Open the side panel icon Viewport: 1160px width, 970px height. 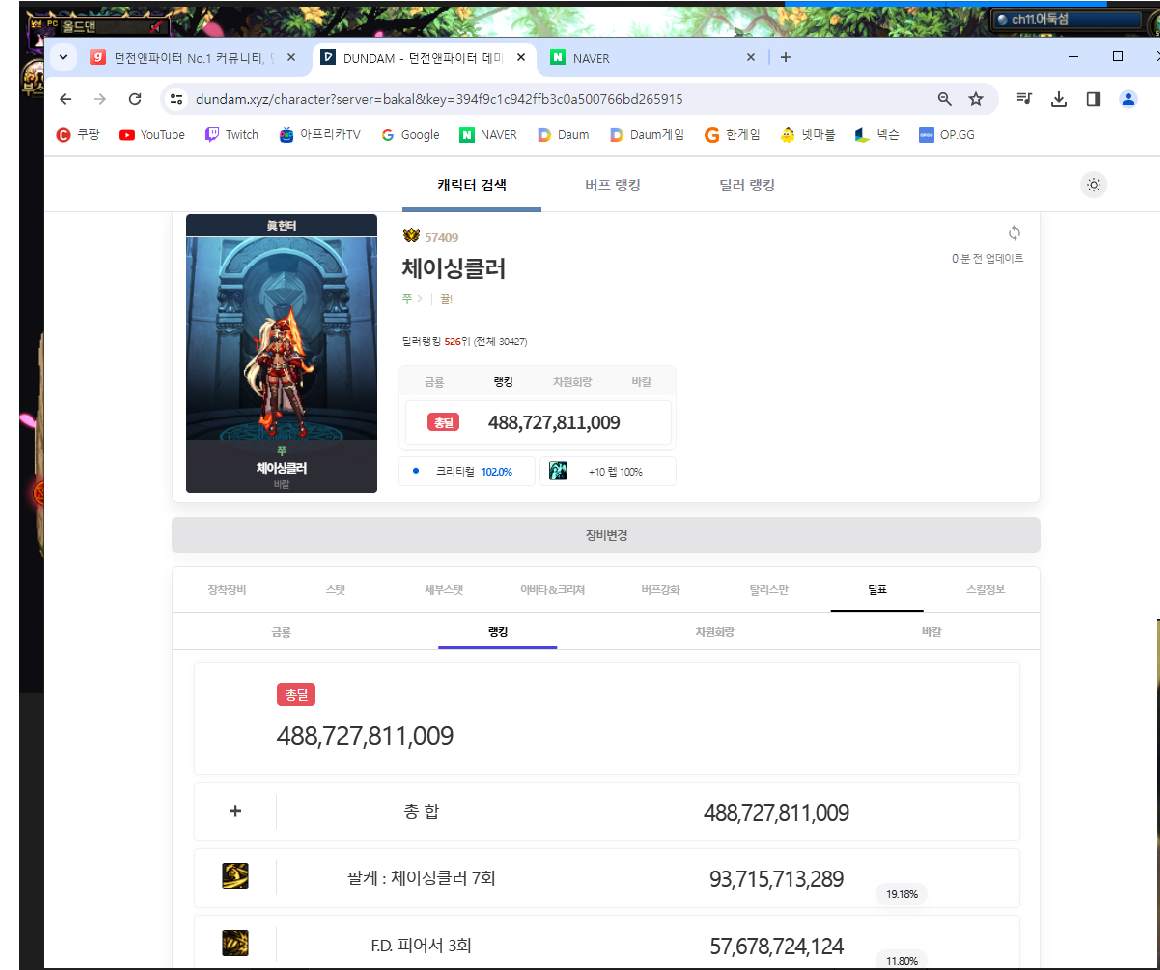1093,99
